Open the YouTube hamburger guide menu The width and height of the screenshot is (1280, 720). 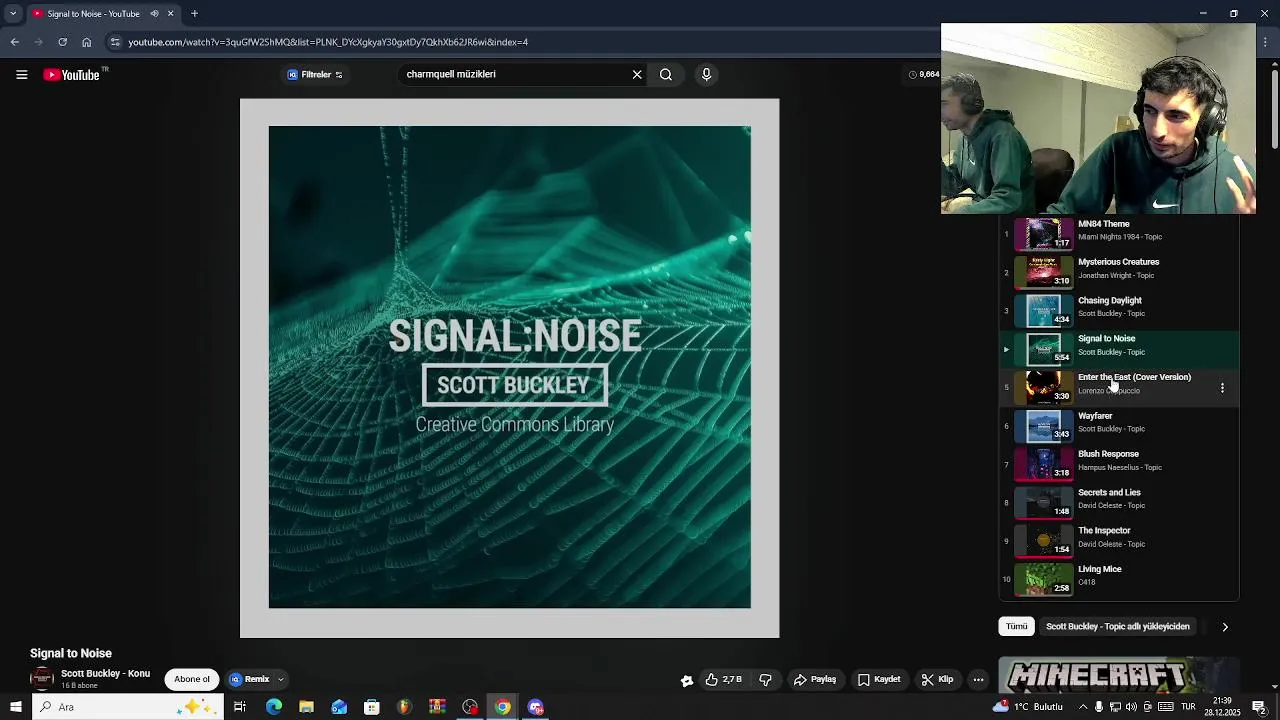coord(21,75)
